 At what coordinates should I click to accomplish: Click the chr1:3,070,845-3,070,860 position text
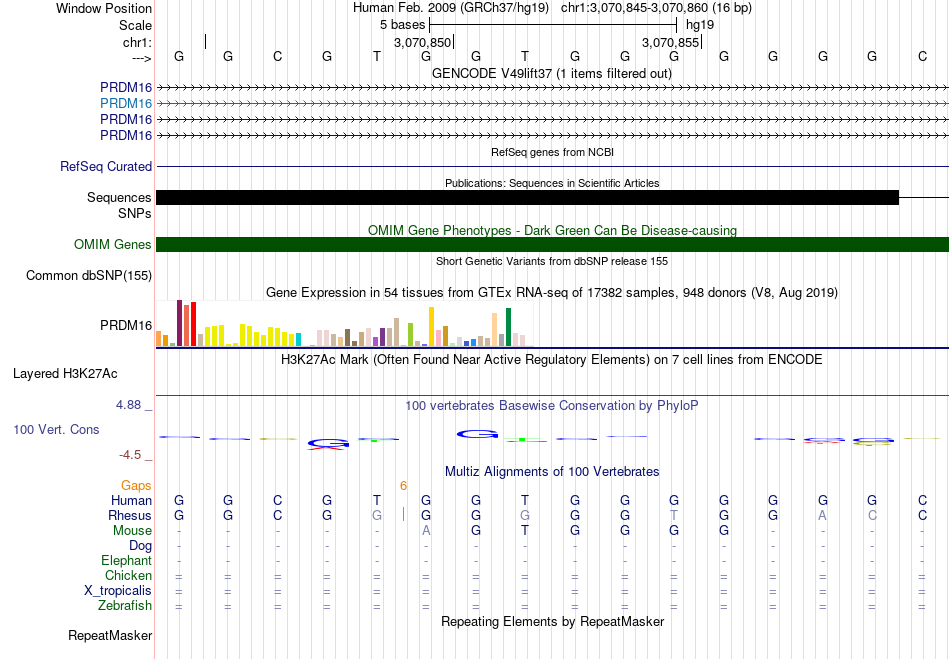coord(656,8)
